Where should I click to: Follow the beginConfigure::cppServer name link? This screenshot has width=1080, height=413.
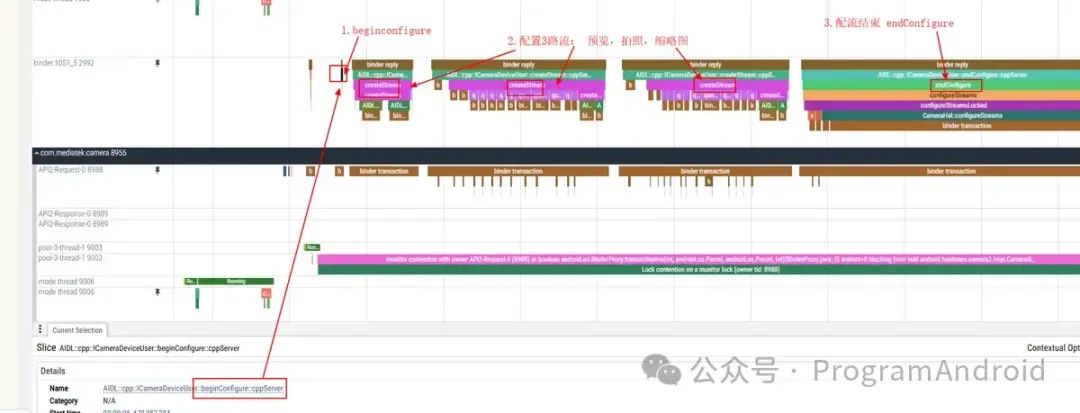click(x=194, y=389)
